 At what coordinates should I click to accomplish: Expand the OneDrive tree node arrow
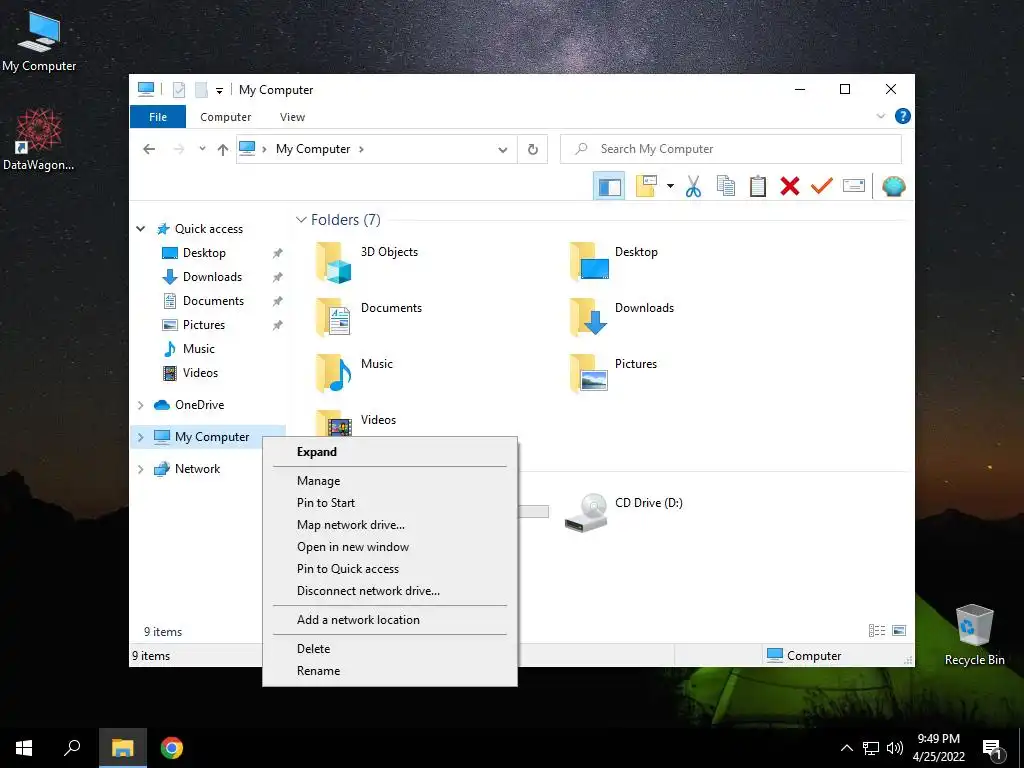[140, 405]
